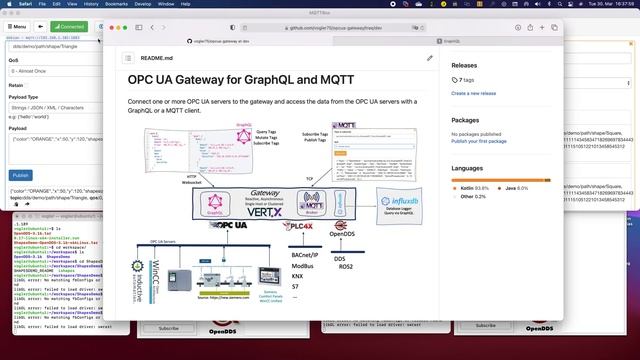The width and height of the screenshot is (640, 360).
Task: Open the View menu
Action: point(72,4)
